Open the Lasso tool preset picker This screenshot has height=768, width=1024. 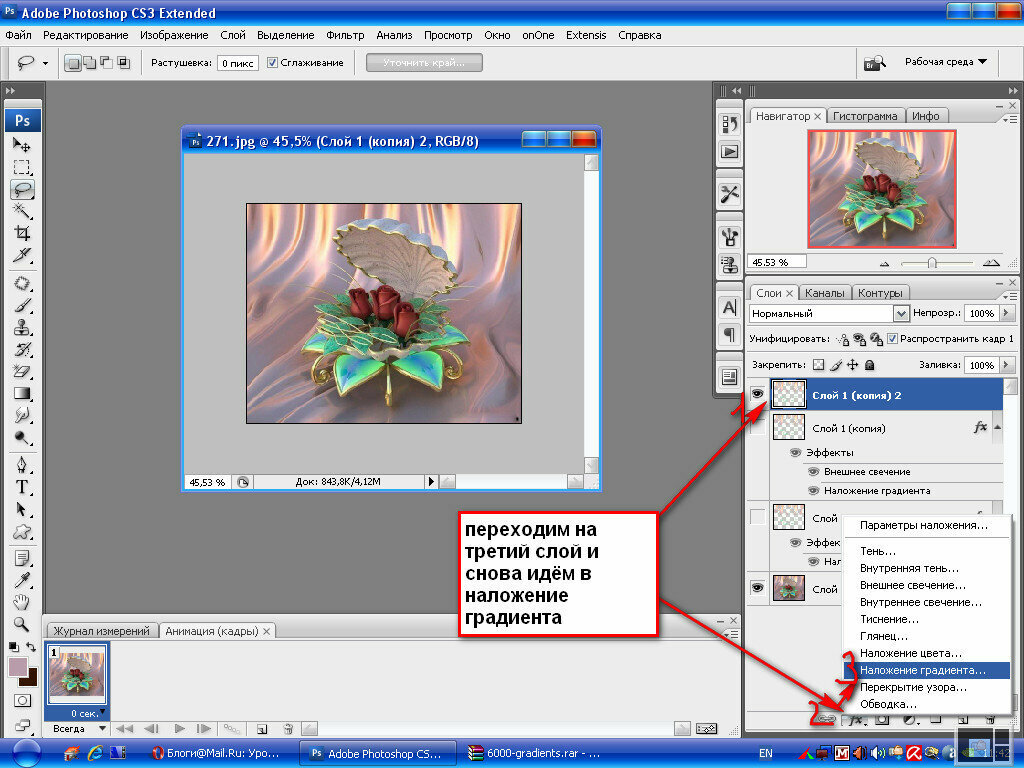click(x=45, y=63)
